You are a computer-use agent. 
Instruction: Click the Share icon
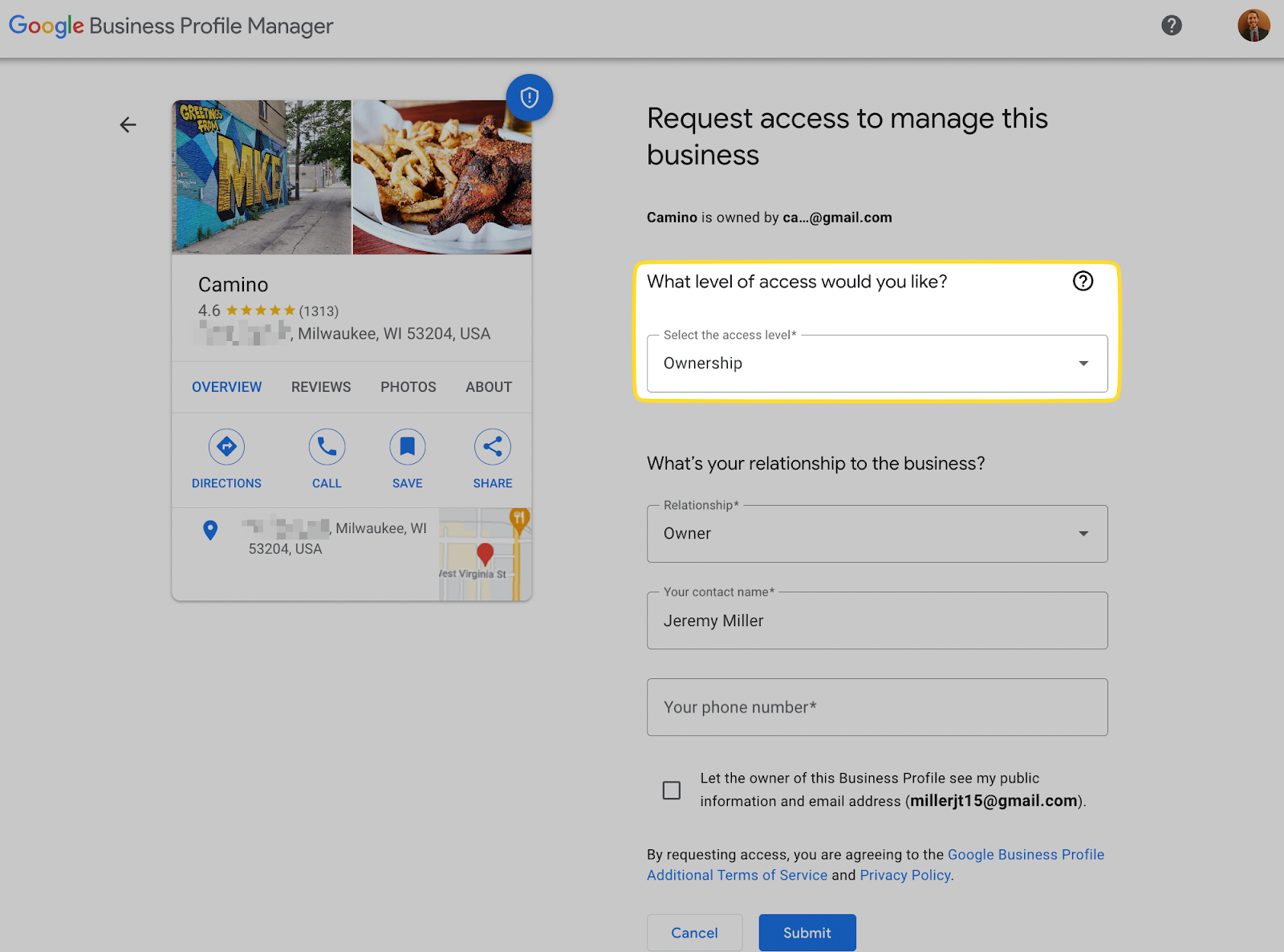click(x=493, y=446)
